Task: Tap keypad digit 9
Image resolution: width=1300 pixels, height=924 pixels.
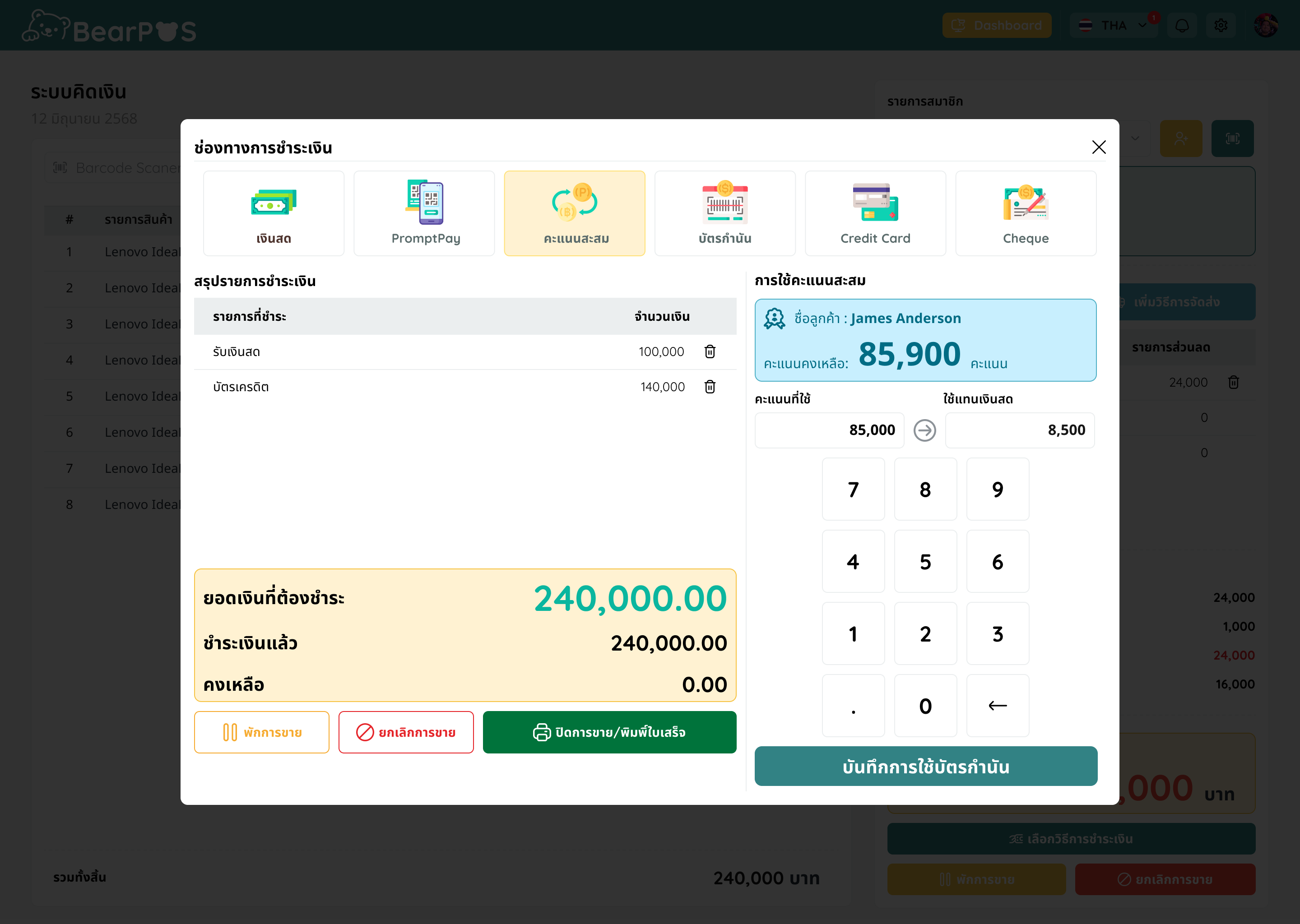Action: point(998,490)
